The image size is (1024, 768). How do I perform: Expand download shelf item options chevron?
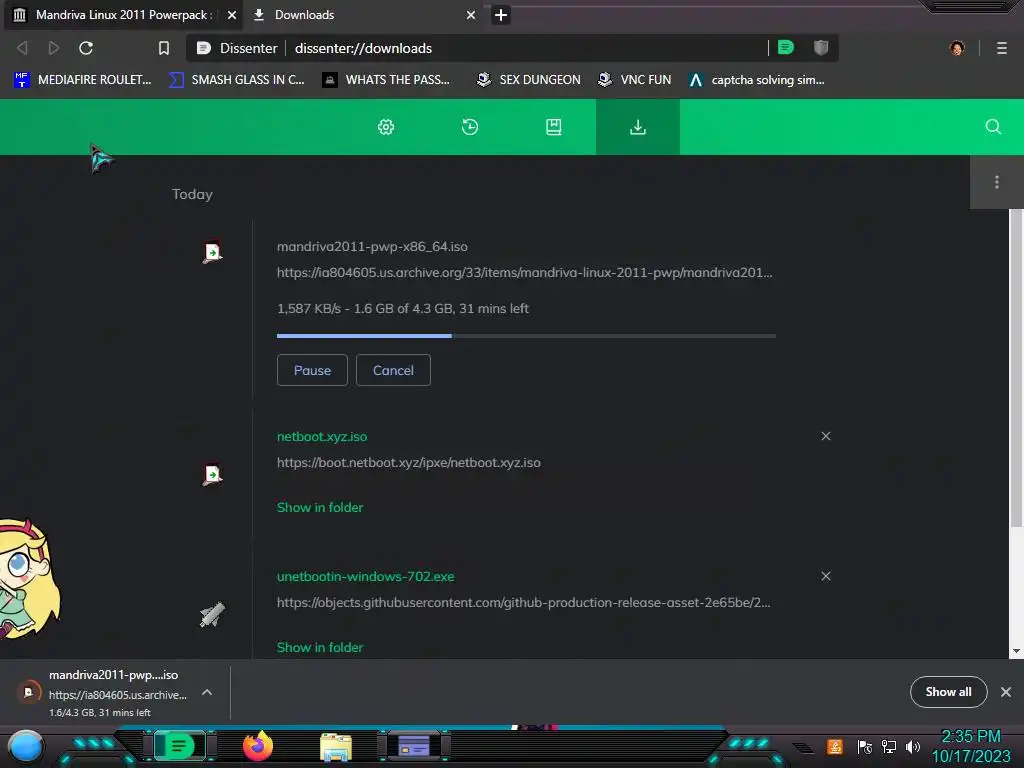tap(207, 692)
